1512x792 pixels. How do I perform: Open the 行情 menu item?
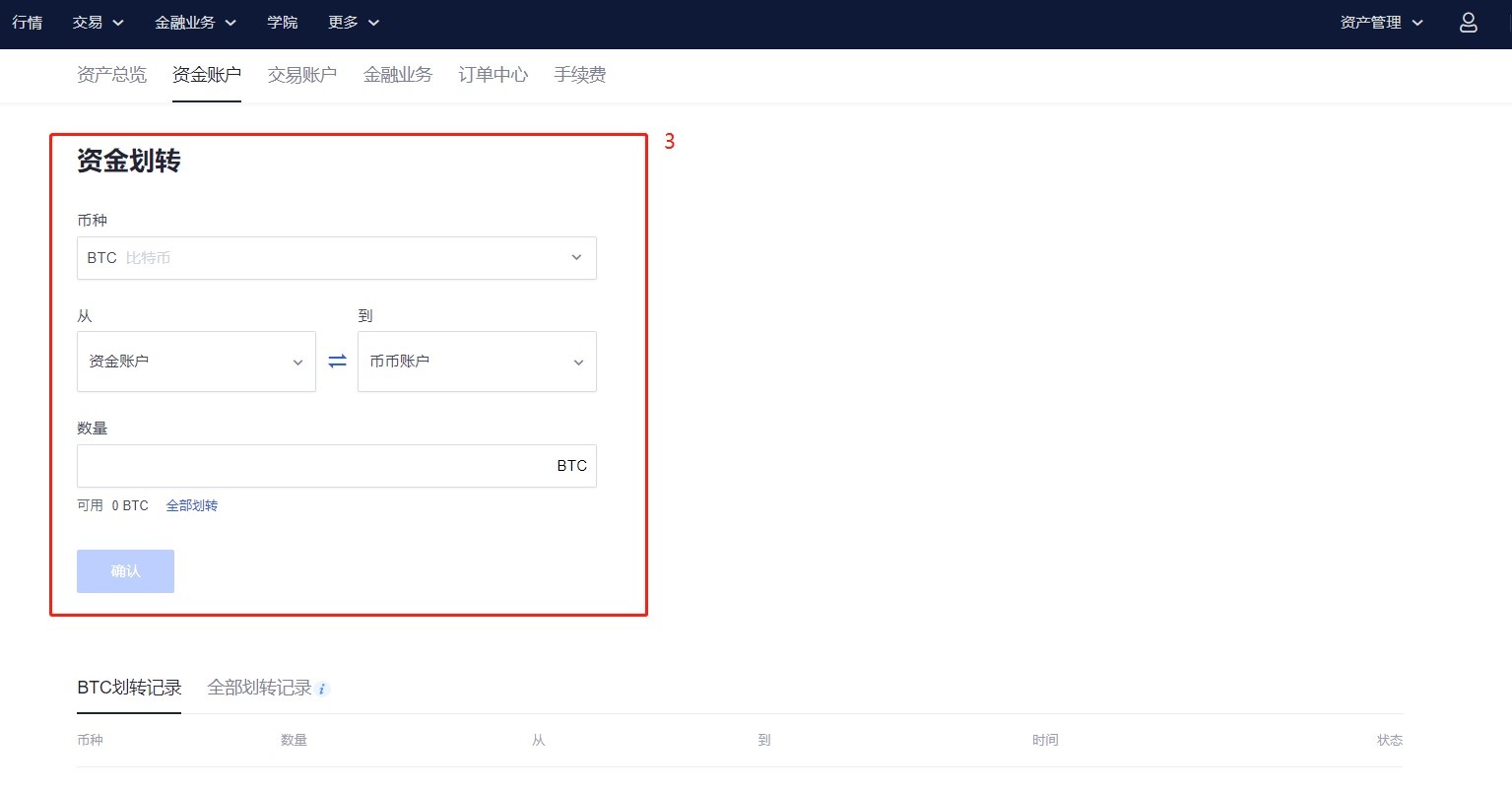pyautogui.click(x=27, y=23)
